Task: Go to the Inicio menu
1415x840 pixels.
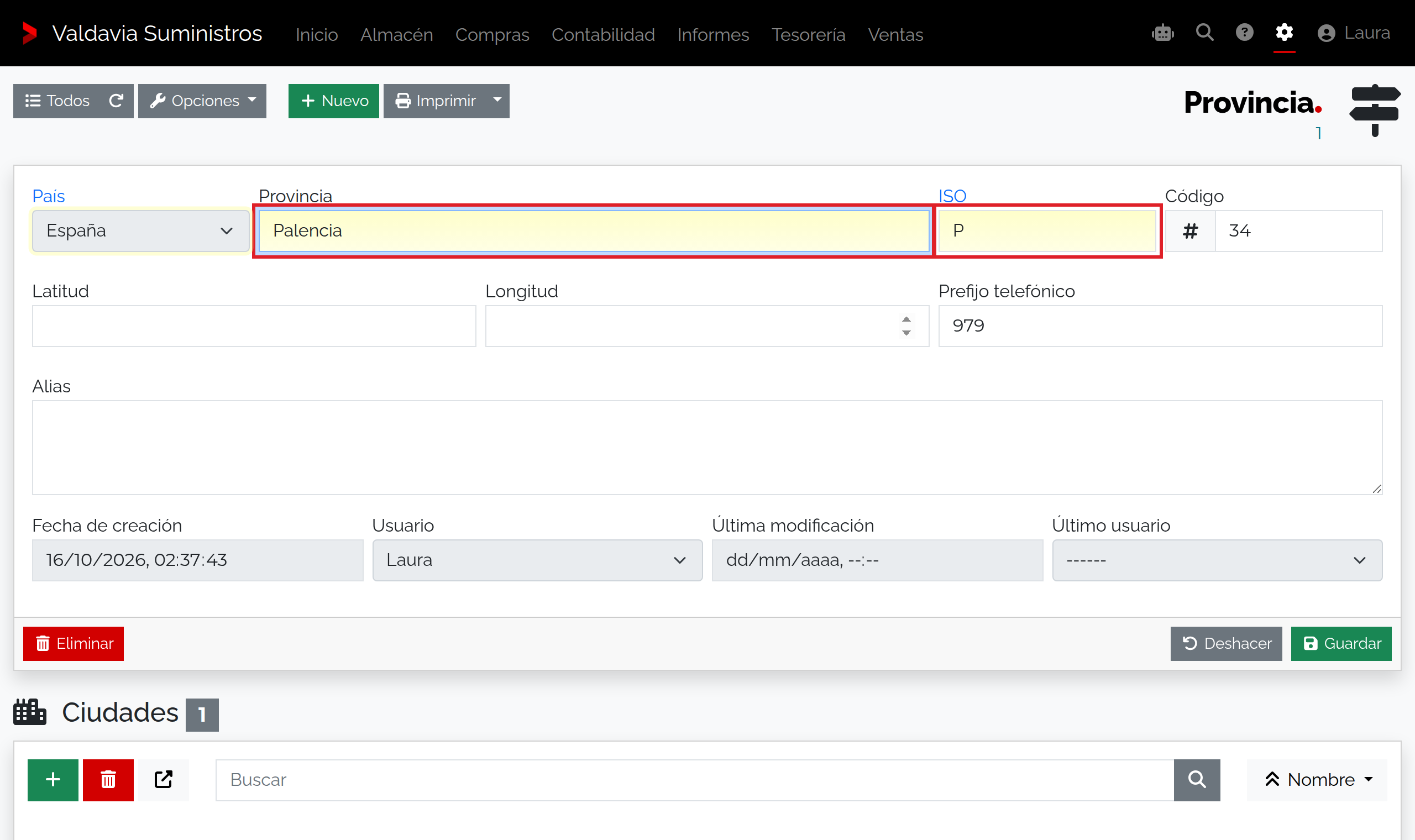Action: [x=316, y=34]
